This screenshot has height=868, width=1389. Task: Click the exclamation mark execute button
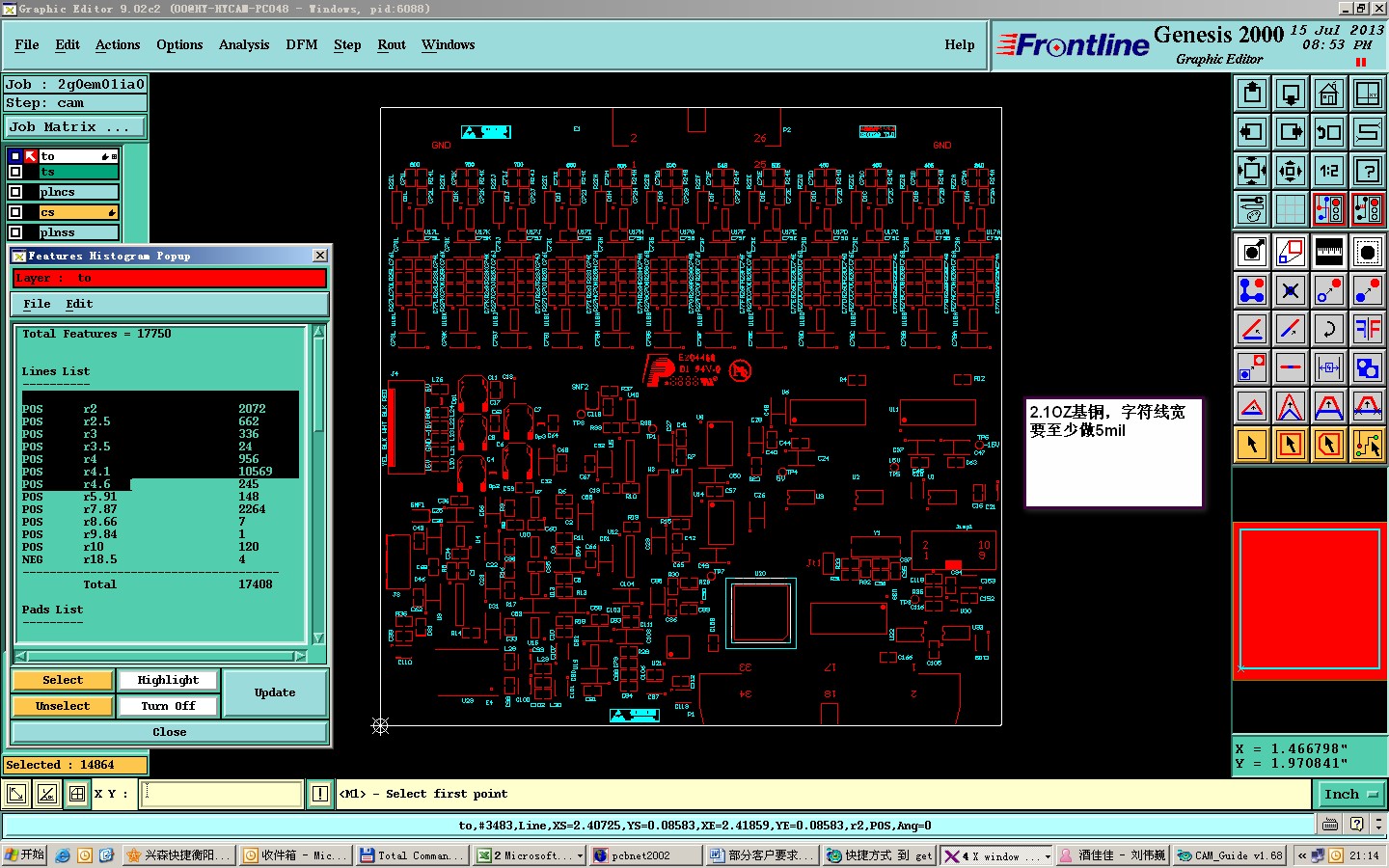[x=320, y=794]
